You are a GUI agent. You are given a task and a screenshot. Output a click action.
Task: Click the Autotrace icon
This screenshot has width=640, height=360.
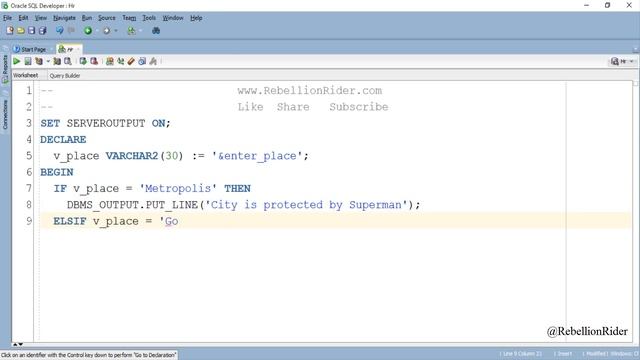(57, 61)
